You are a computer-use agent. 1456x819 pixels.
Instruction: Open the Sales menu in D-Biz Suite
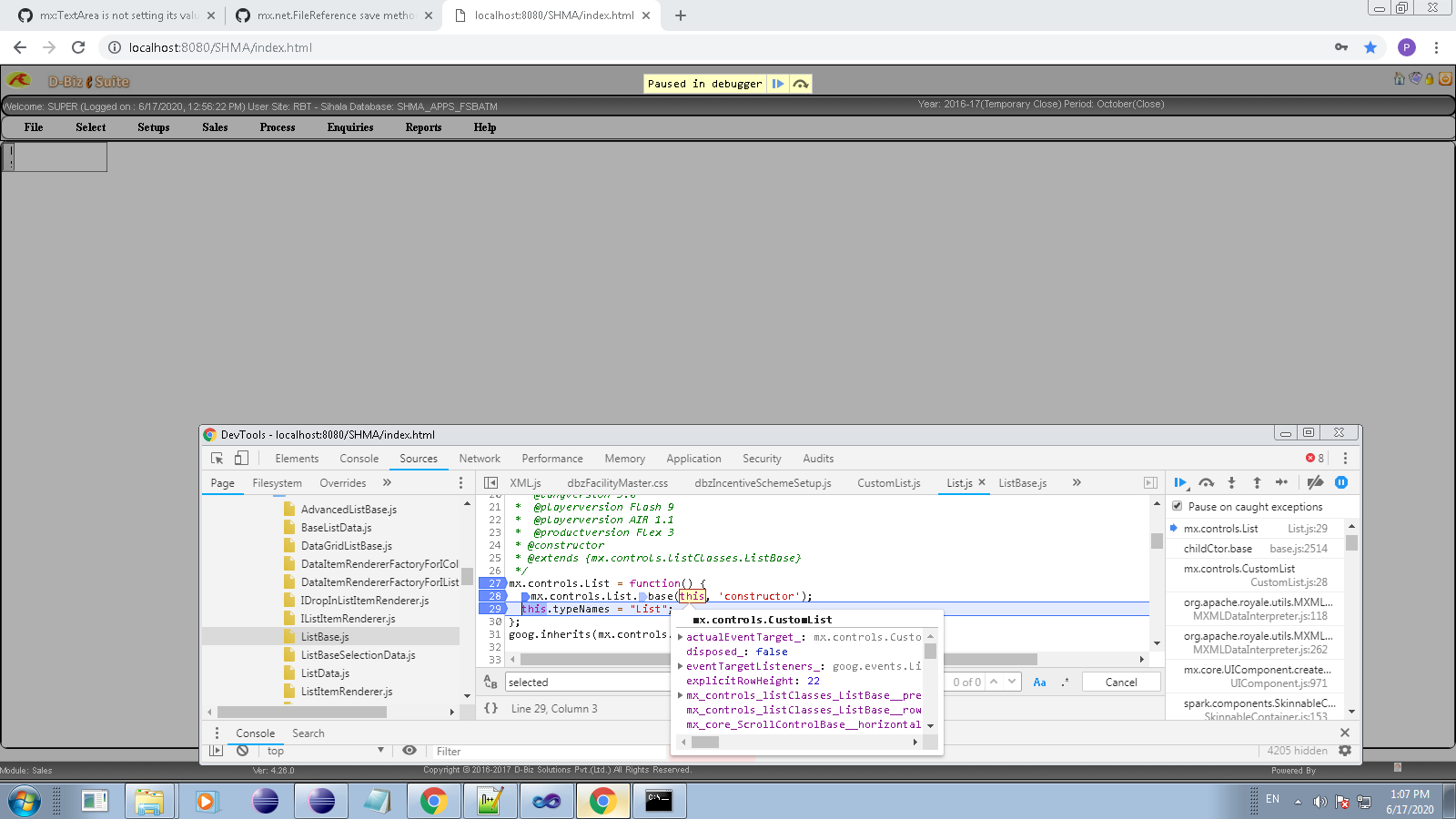pos(215,127)
